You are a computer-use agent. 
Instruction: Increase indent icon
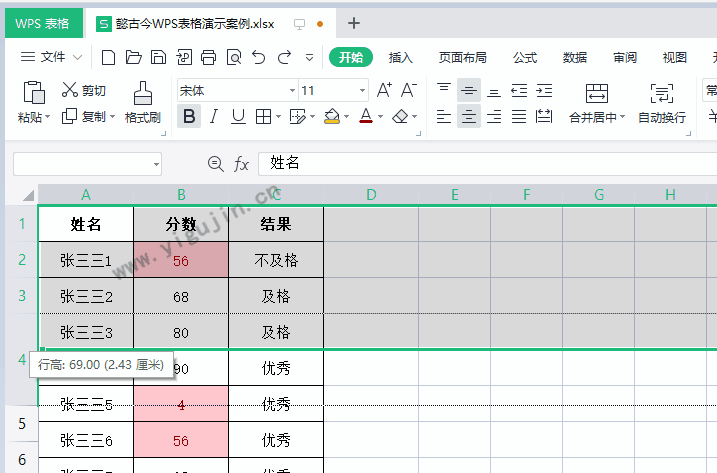[544, 90]
